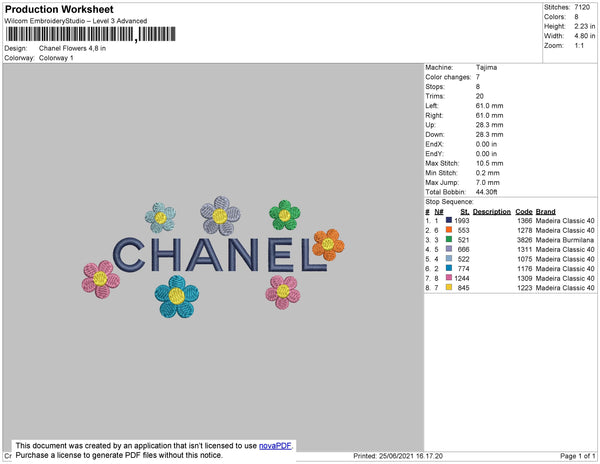Click Max Jump value '7.0 mm'

[488, 182]
